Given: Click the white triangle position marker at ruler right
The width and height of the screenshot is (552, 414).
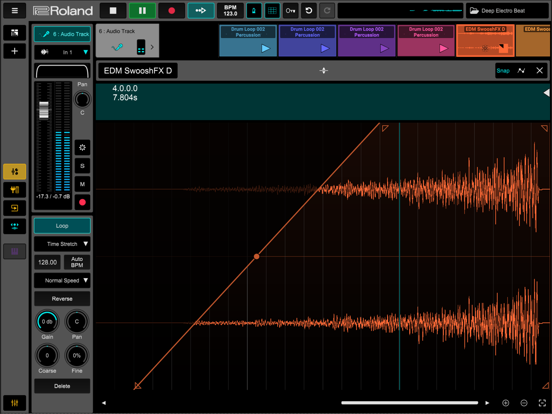Looking at the screenshot, I should tap(546, 93).
